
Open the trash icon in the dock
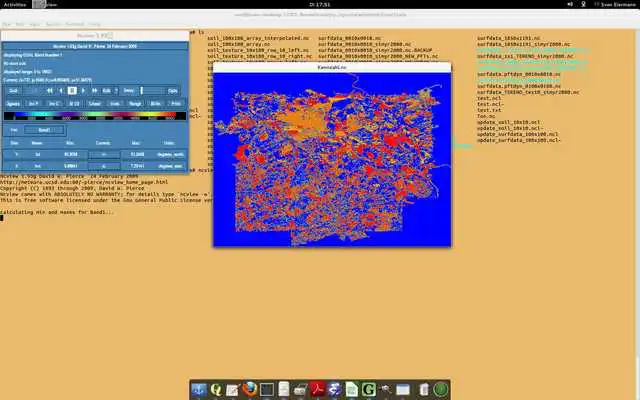click(x=423, y=389)
